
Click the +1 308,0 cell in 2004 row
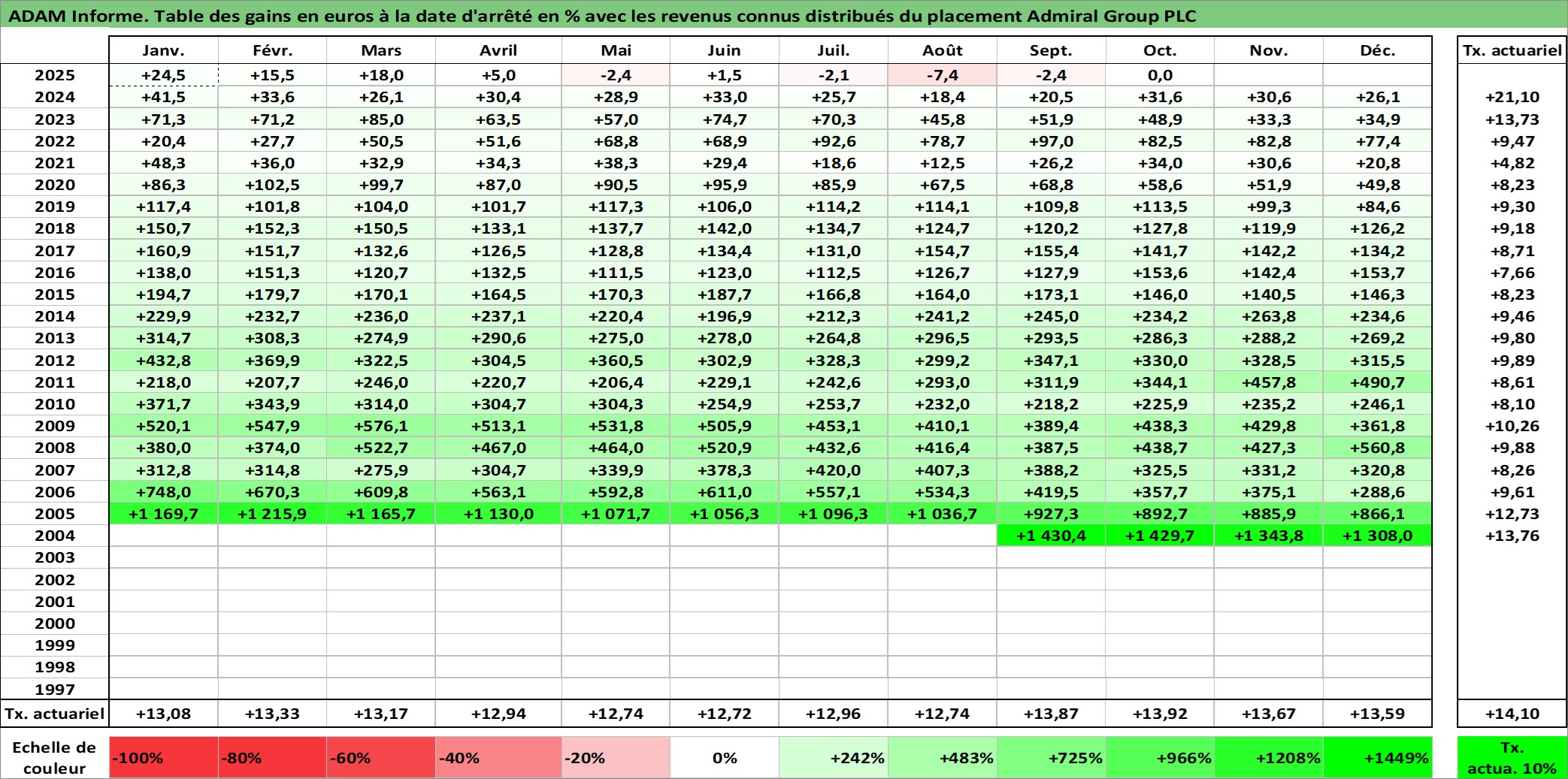(x=1377, y=536)
